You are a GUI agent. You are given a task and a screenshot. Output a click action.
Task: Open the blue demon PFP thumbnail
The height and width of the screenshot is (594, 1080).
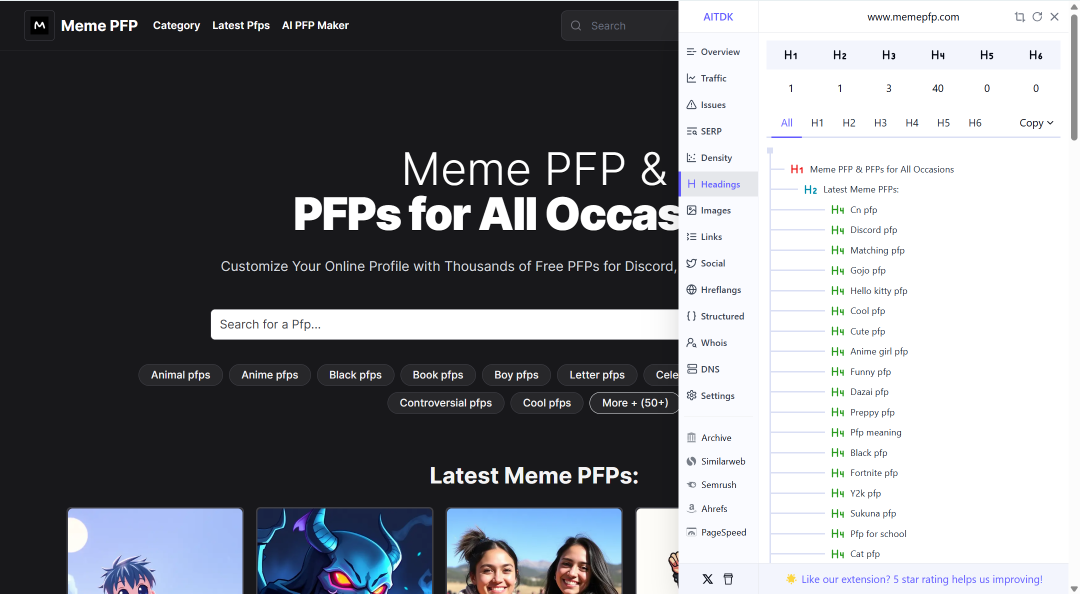(344, 551)
